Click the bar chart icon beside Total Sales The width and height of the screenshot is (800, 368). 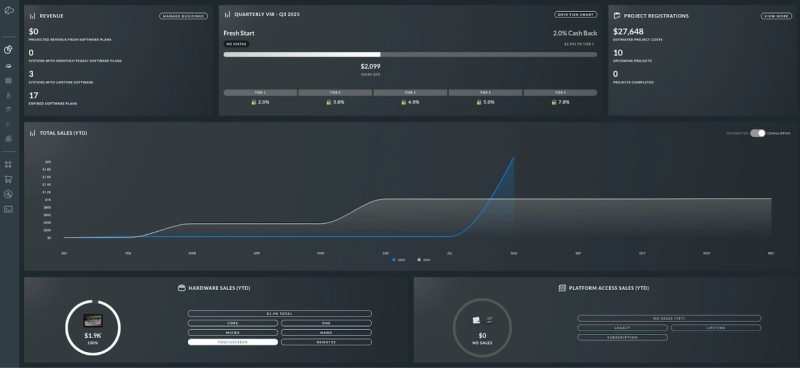(x=33, y=133)
